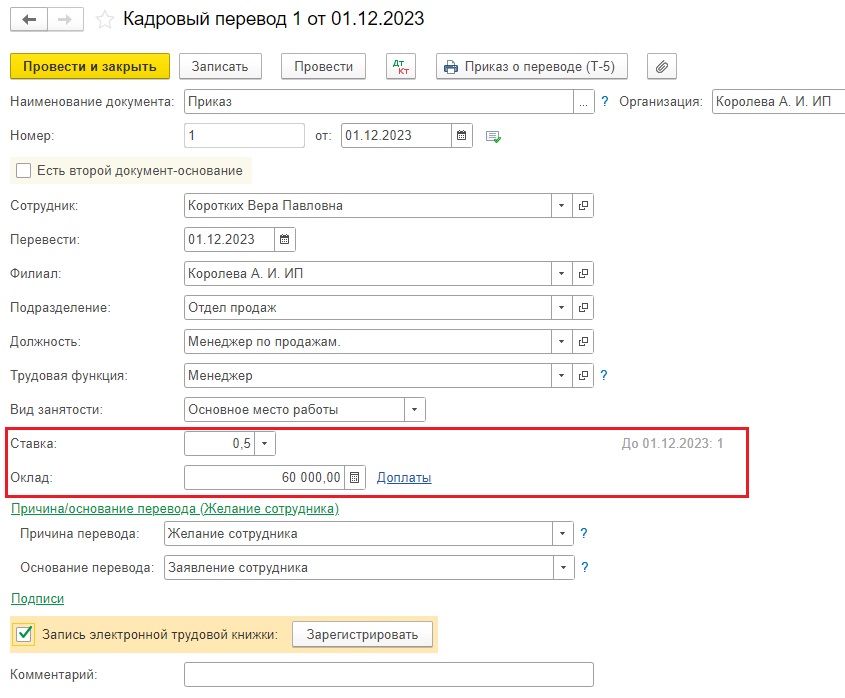Click the Наименование документа text field
Screen dimensions: 845x698
[379, 102]
